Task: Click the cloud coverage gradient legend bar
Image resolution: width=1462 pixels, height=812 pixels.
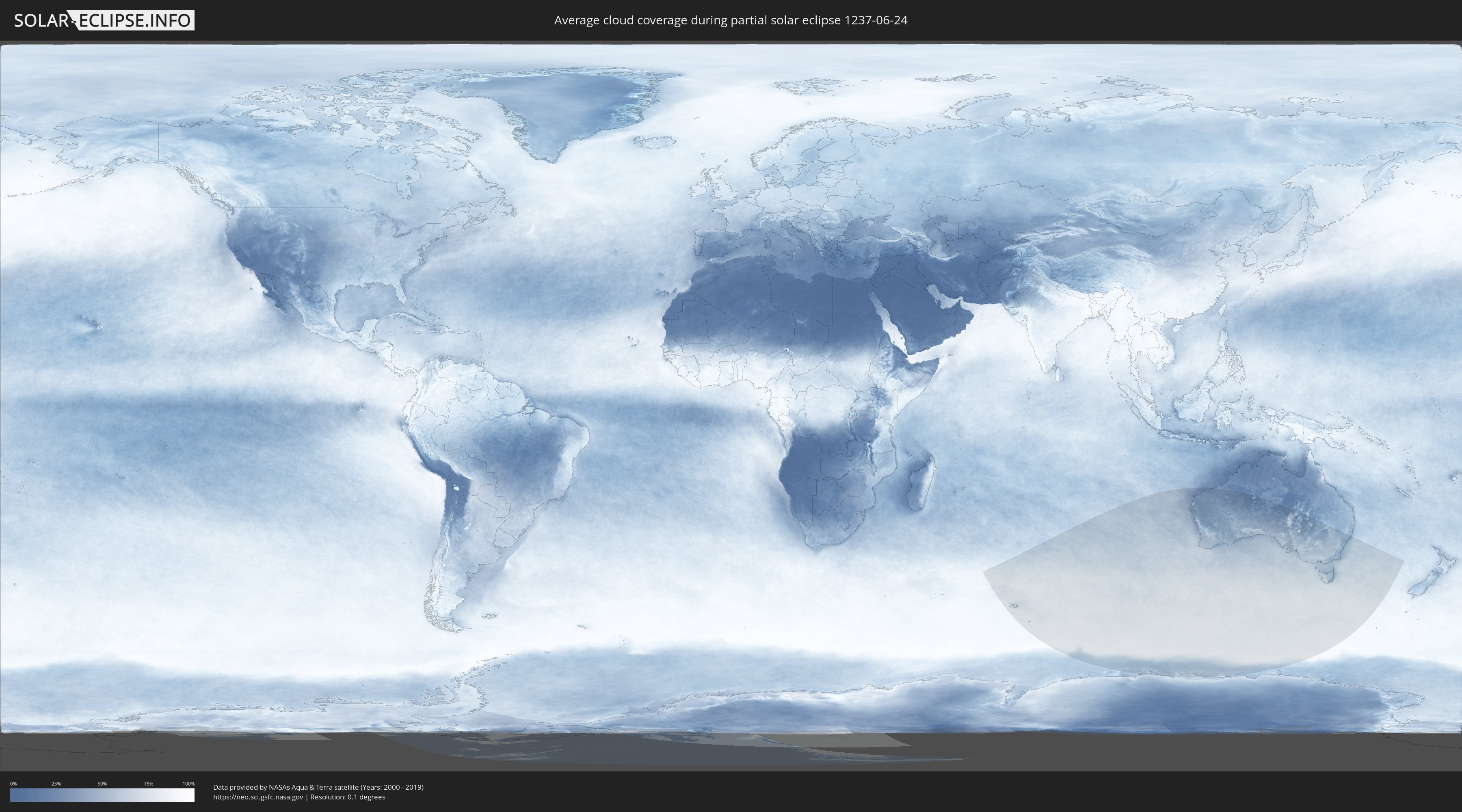Action: [x=102, y=795]
